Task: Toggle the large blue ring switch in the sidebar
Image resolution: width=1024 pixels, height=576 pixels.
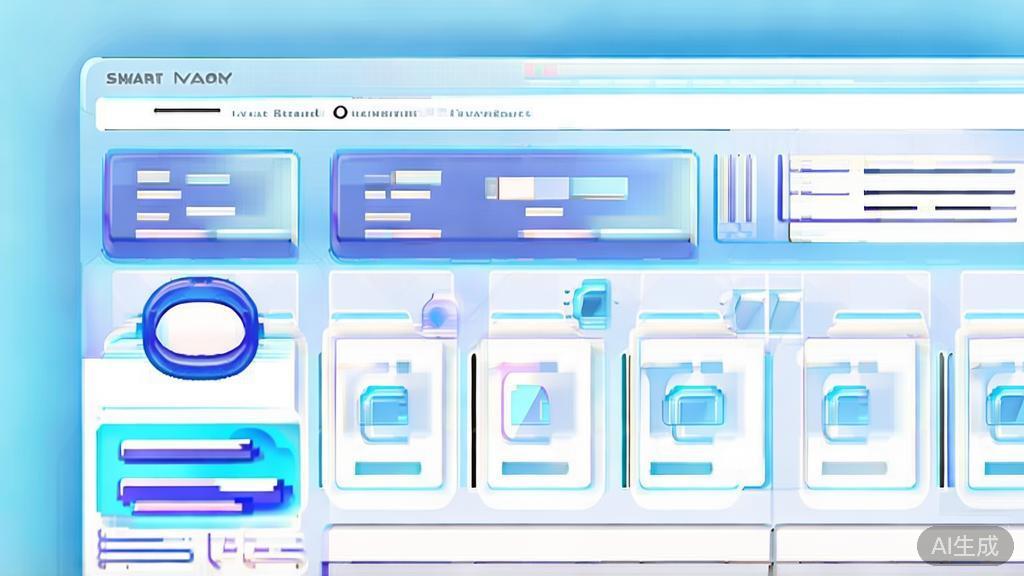Action: click(x=200, y=330)
